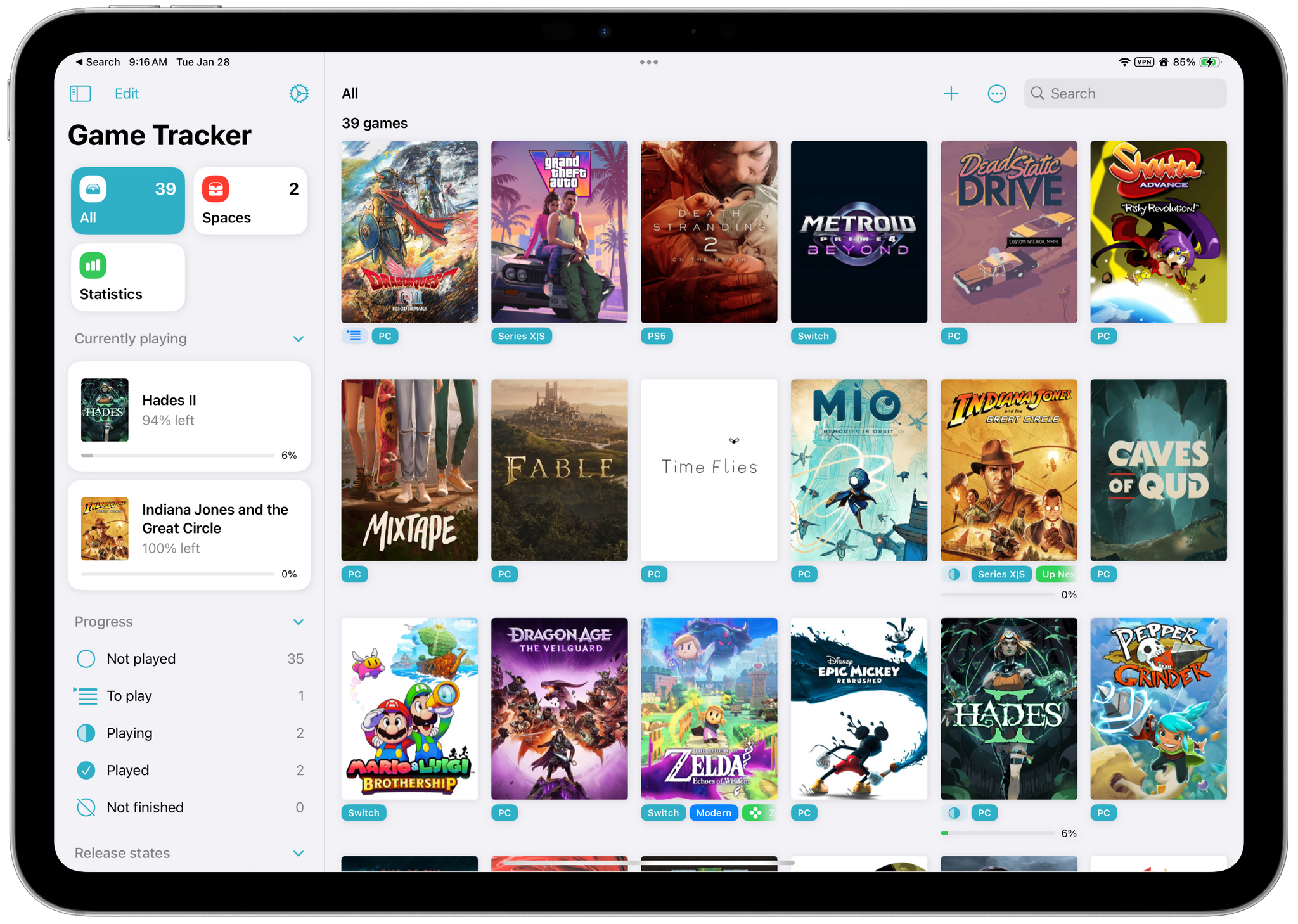Click the plus icon to add game
This screenshot has height=924, width=1298.
951,94
